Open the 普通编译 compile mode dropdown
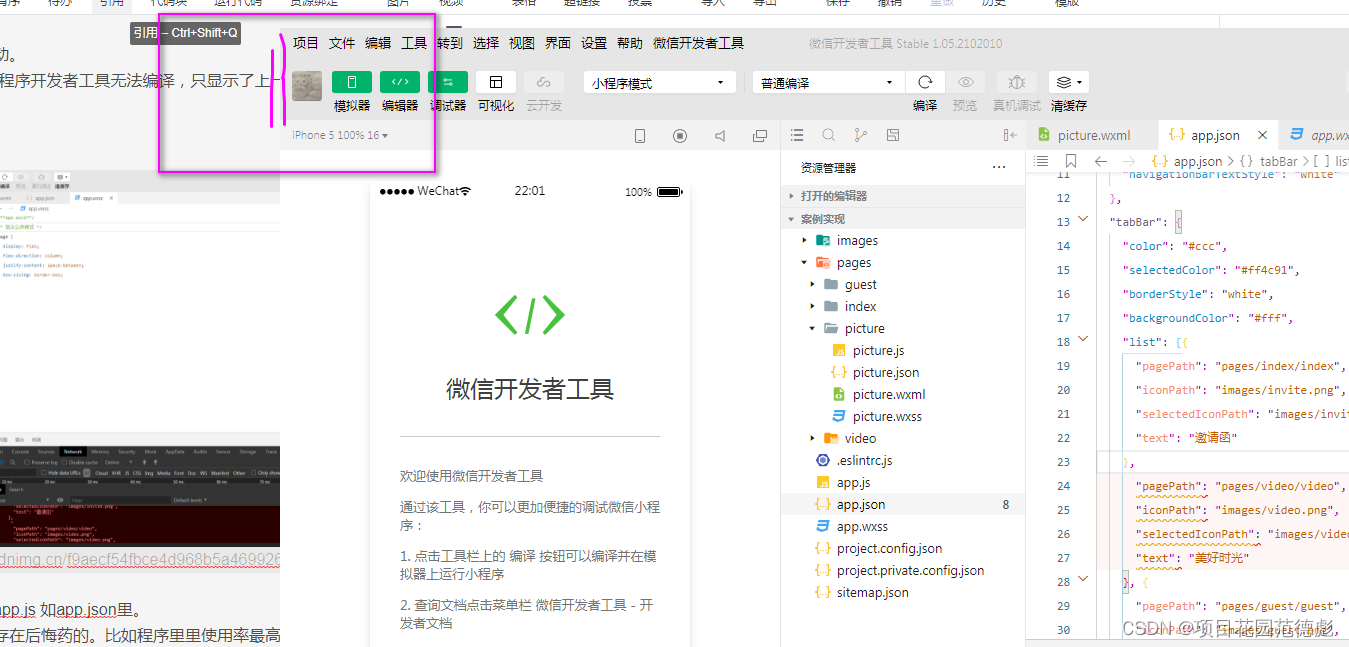 (x=827, y=81)
